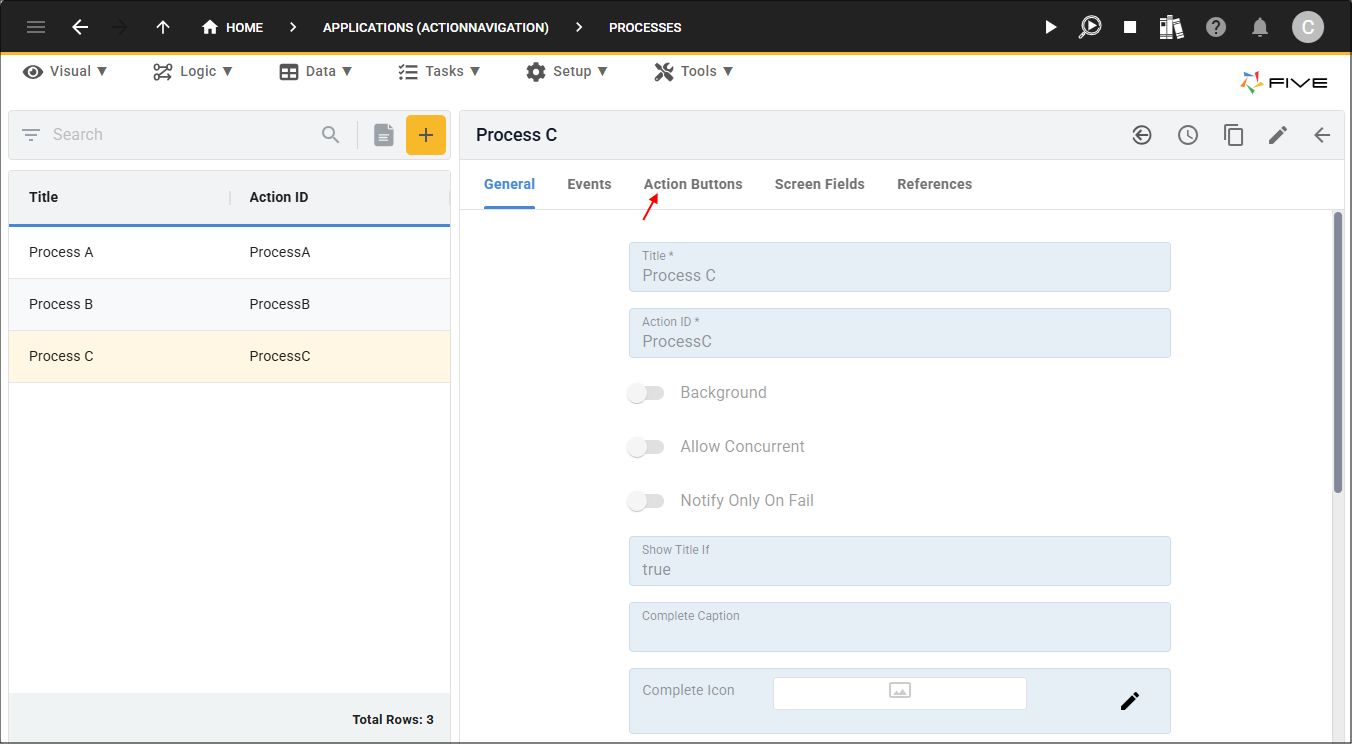The image size is (1352, 744).
Task: Open the help question mark icon
Action: pos(1215,27)
